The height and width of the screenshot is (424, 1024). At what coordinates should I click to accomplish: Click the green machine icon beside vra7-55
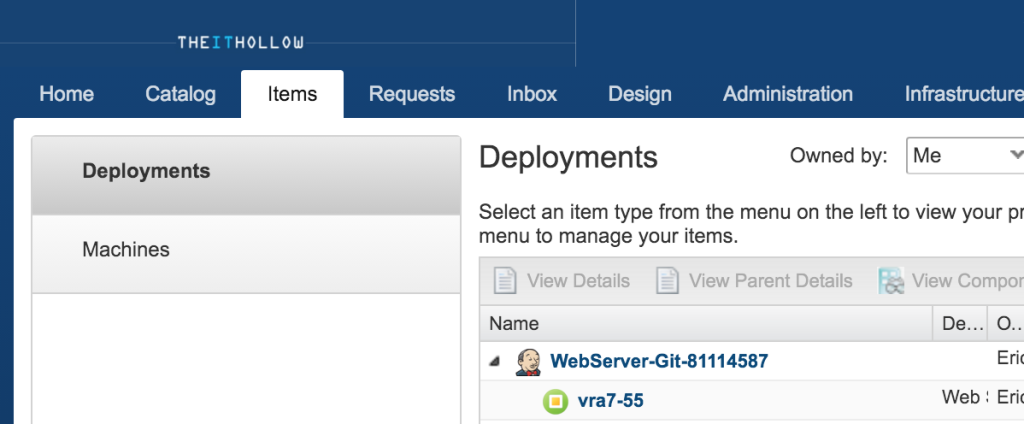(555, 401)
